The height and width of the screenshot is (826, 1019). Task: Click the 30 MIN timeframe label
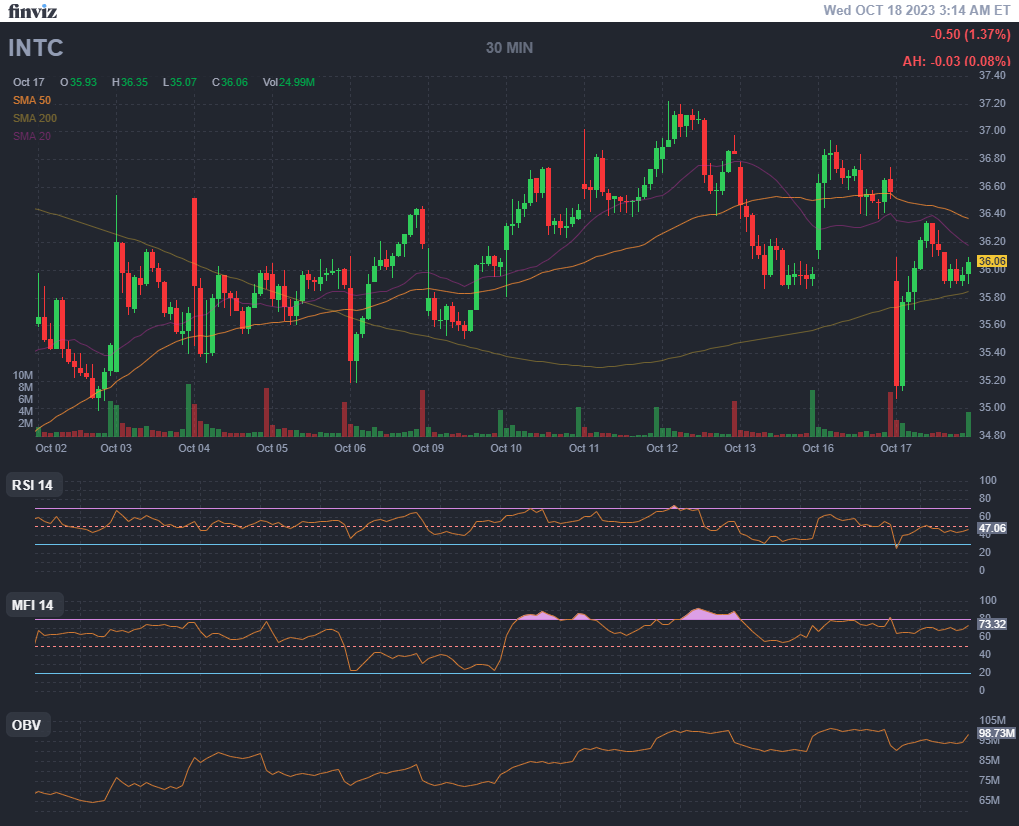(509, 48)
